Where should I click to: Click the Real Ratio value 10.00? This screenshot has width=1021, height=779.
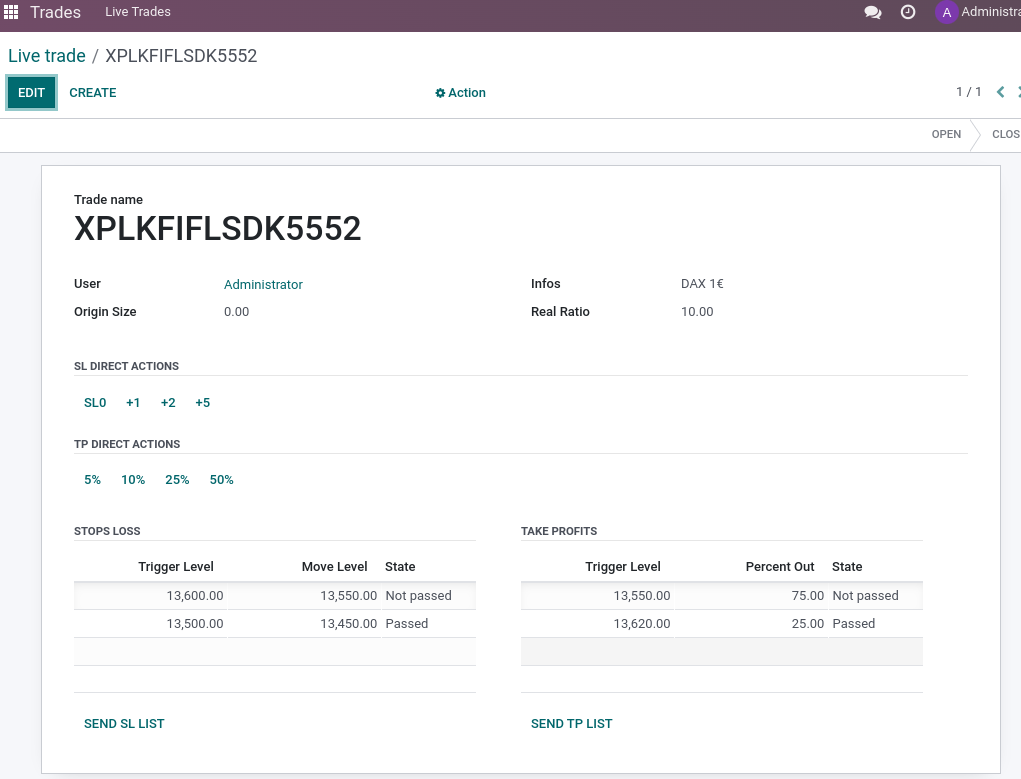(697, 311)
